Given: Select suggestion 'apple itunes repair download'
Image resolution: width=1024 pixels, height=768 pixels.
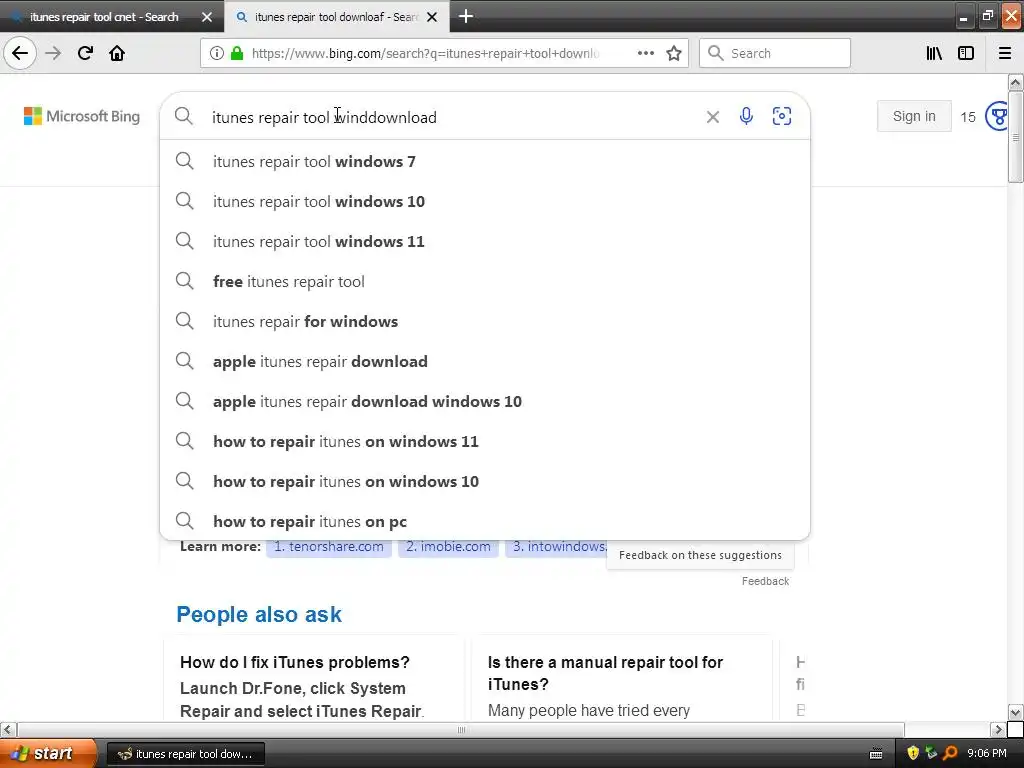Looking at the screenshot, I should [x=485, y=361].
